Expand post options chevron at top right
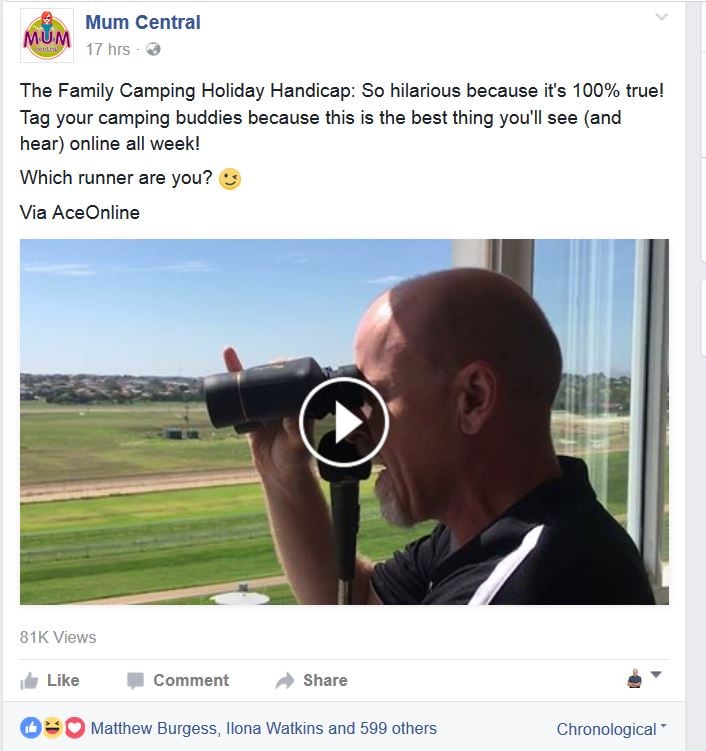This screenshot has width=706, height=751. click(x=661, y=17)
